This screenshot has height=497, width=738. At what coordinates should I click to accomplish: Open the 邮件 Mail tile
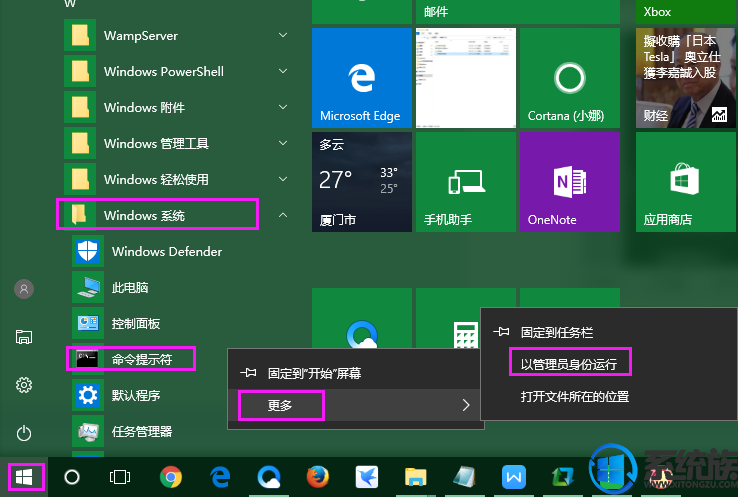[518, 12]
